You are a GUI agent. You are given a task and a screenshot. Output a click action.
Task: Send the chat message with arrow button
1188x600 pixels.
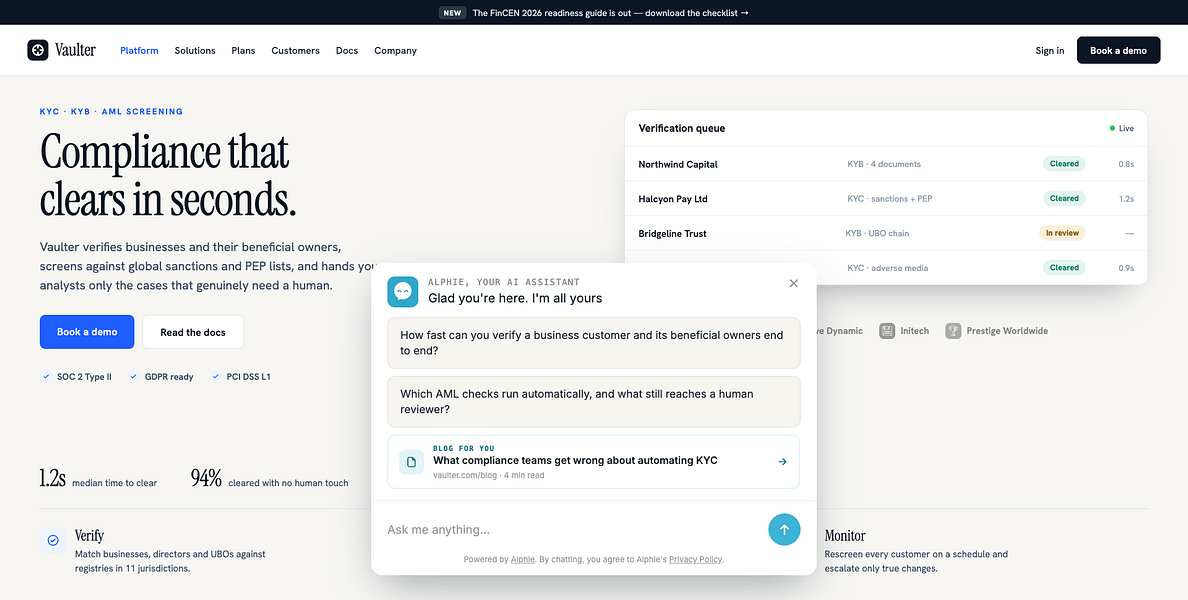[x=784, y=530]
